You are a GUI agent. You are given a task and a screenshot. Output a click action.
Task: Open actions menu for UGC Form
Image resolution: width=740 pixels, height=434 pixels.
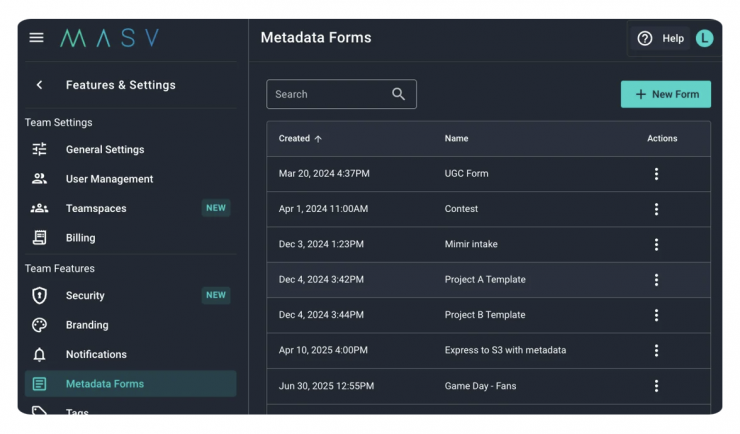[x=656, y=174]
